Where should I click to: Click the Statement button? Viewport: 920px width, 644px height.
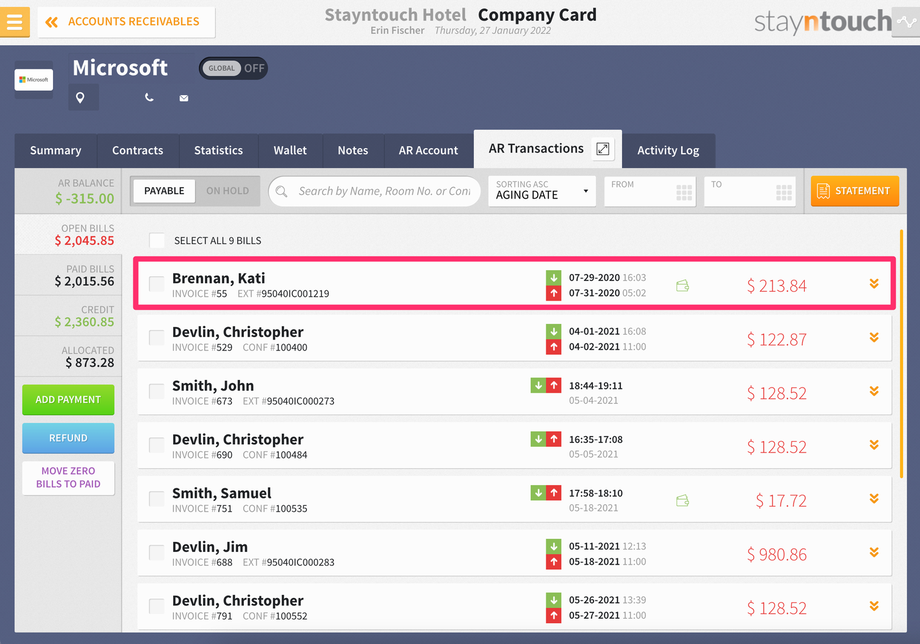tap(855, 191)
